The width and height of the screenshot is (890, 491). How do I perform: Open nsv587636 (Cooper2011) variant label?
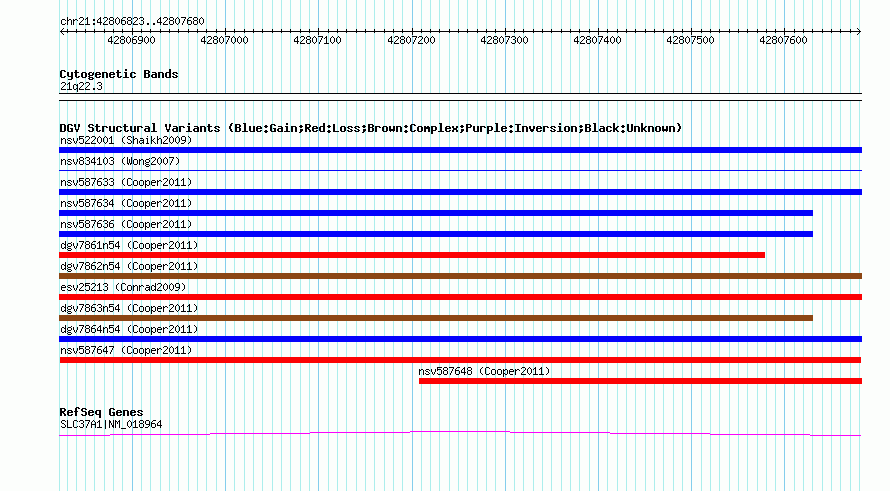[x=126, y=224]
